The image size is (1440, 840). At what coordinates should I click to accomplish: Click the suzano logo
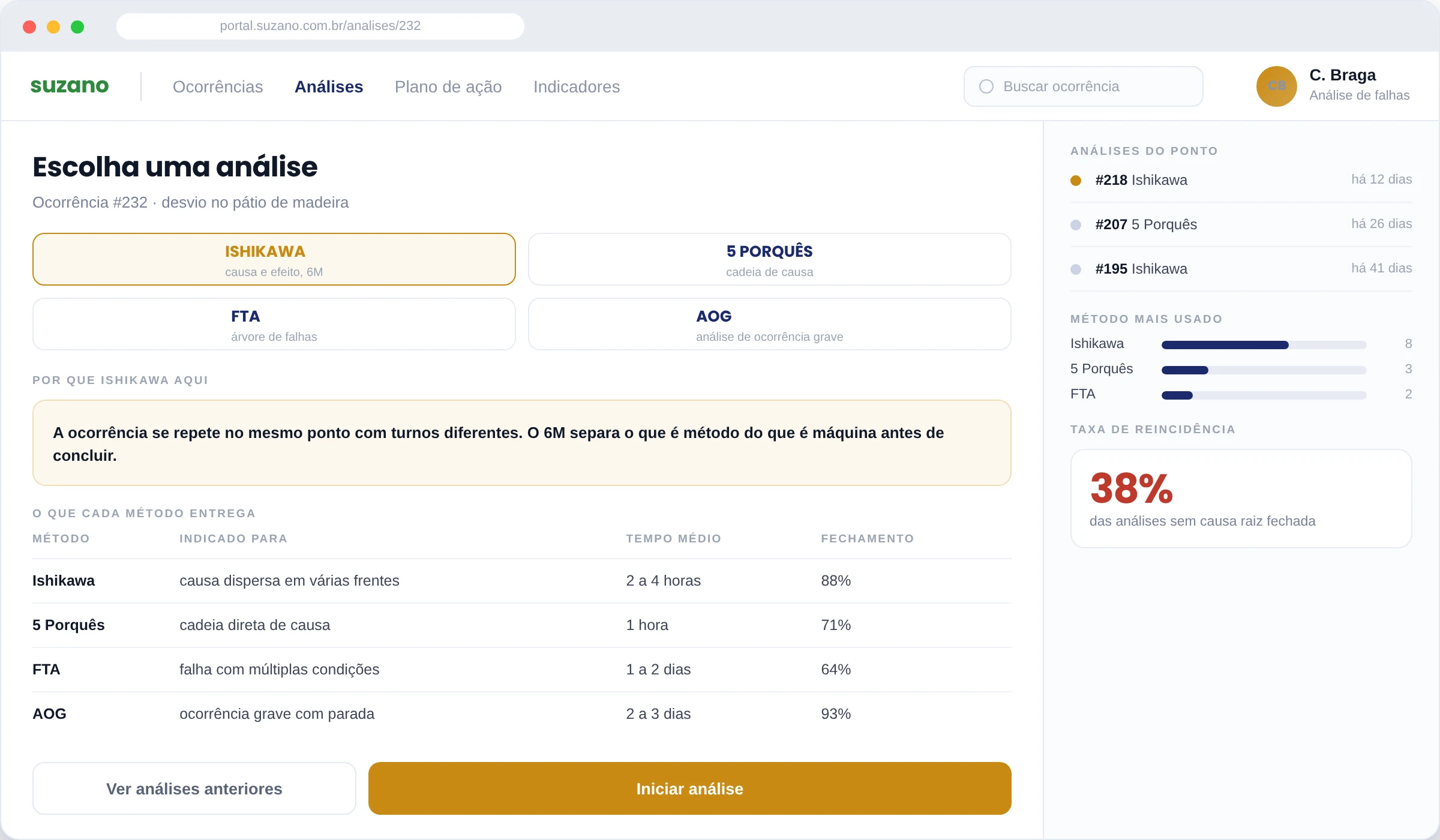coord(70,86)
